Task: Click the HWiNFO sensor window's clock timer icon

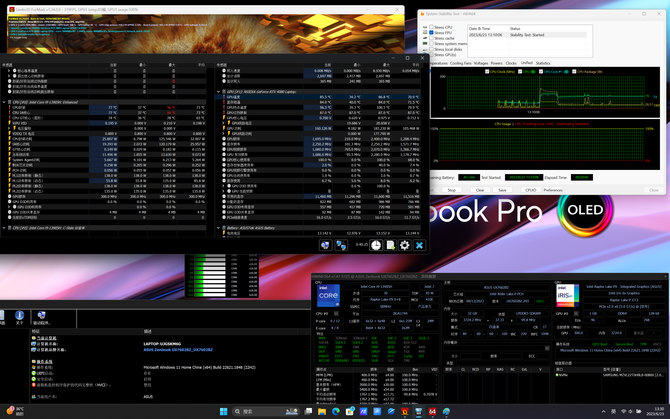Action: (376, 245)
